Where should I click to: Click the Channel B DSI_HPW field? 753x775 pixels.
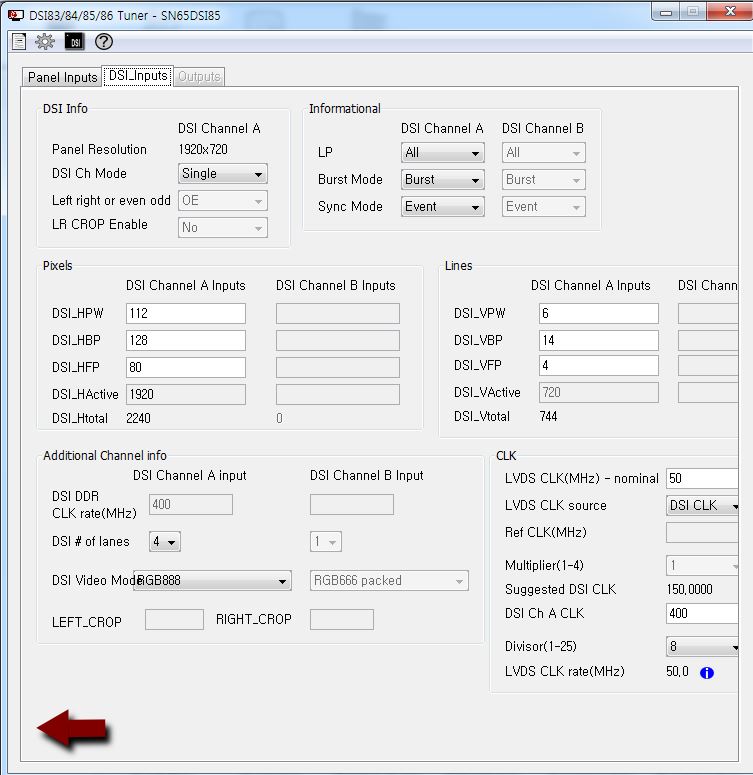338,313
